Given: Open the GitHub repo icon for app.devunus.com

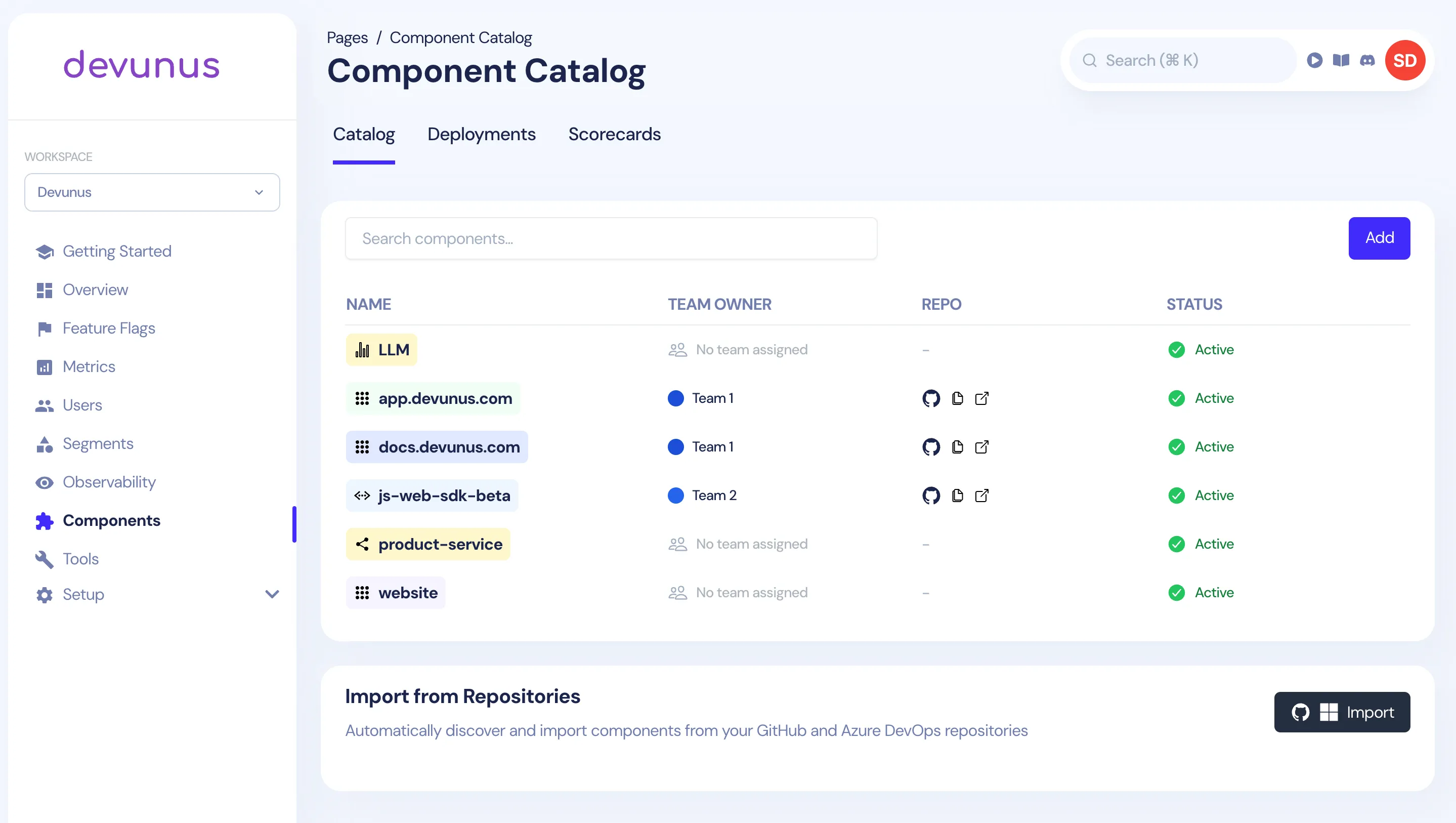Looking at the screenshot, I should (931, 398).
